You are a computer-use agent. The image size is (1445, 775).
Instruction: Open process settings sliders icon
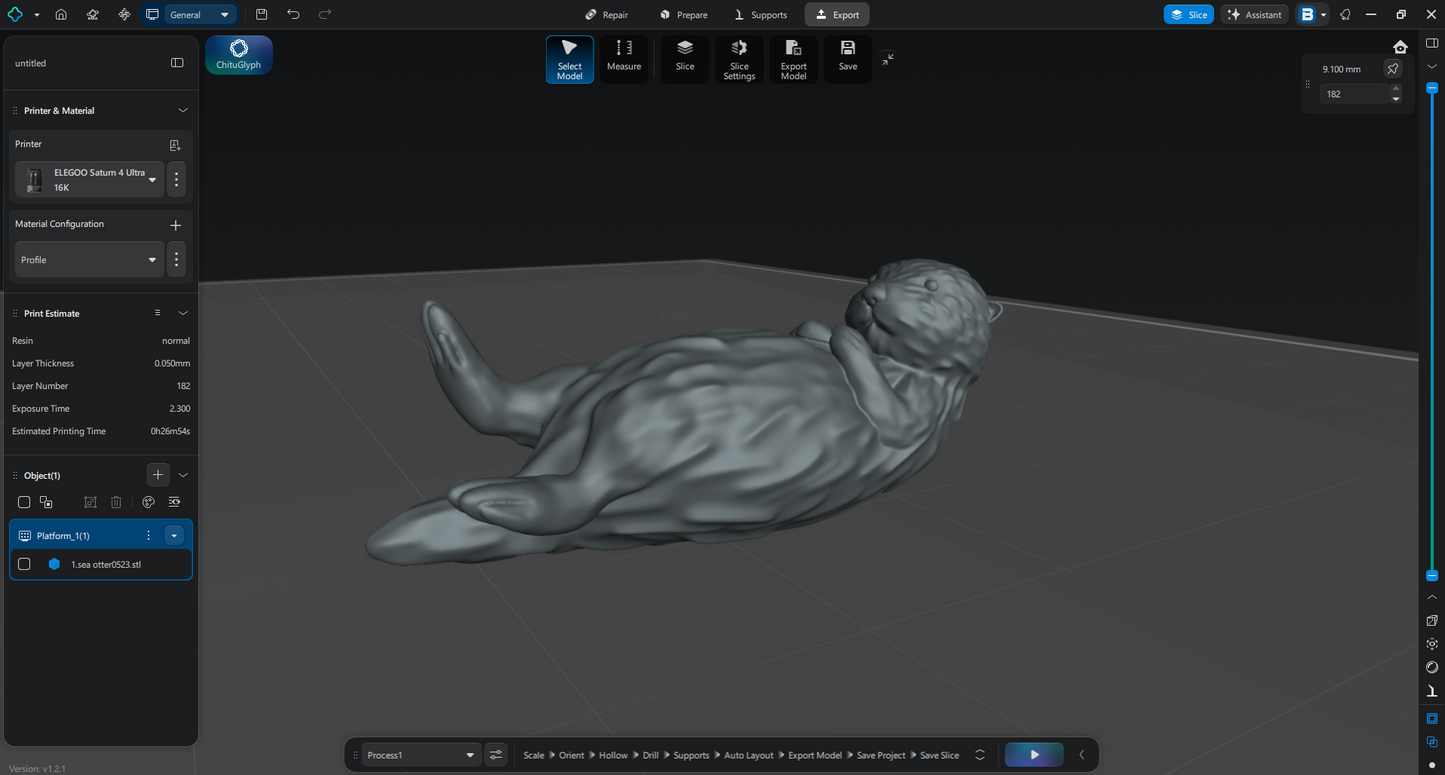point(496,755)
